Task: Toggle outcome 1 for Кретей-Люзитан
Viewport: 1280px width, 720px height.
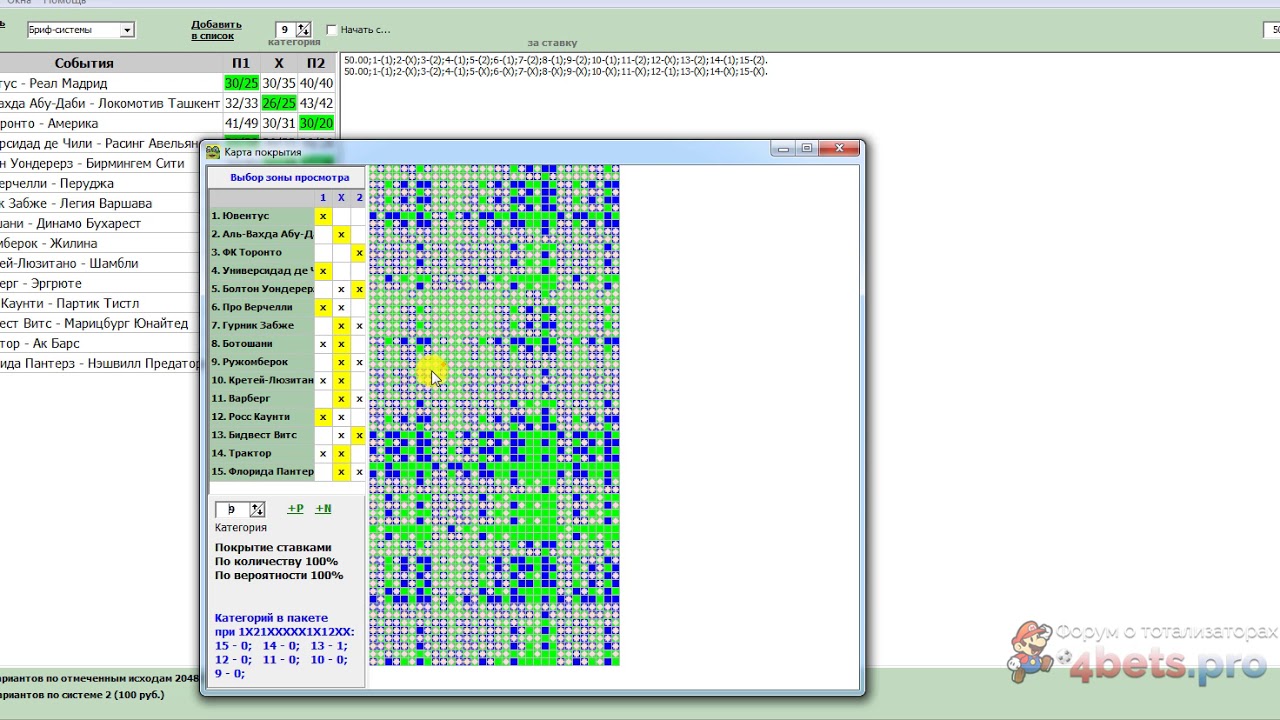Action: [323, 380]
